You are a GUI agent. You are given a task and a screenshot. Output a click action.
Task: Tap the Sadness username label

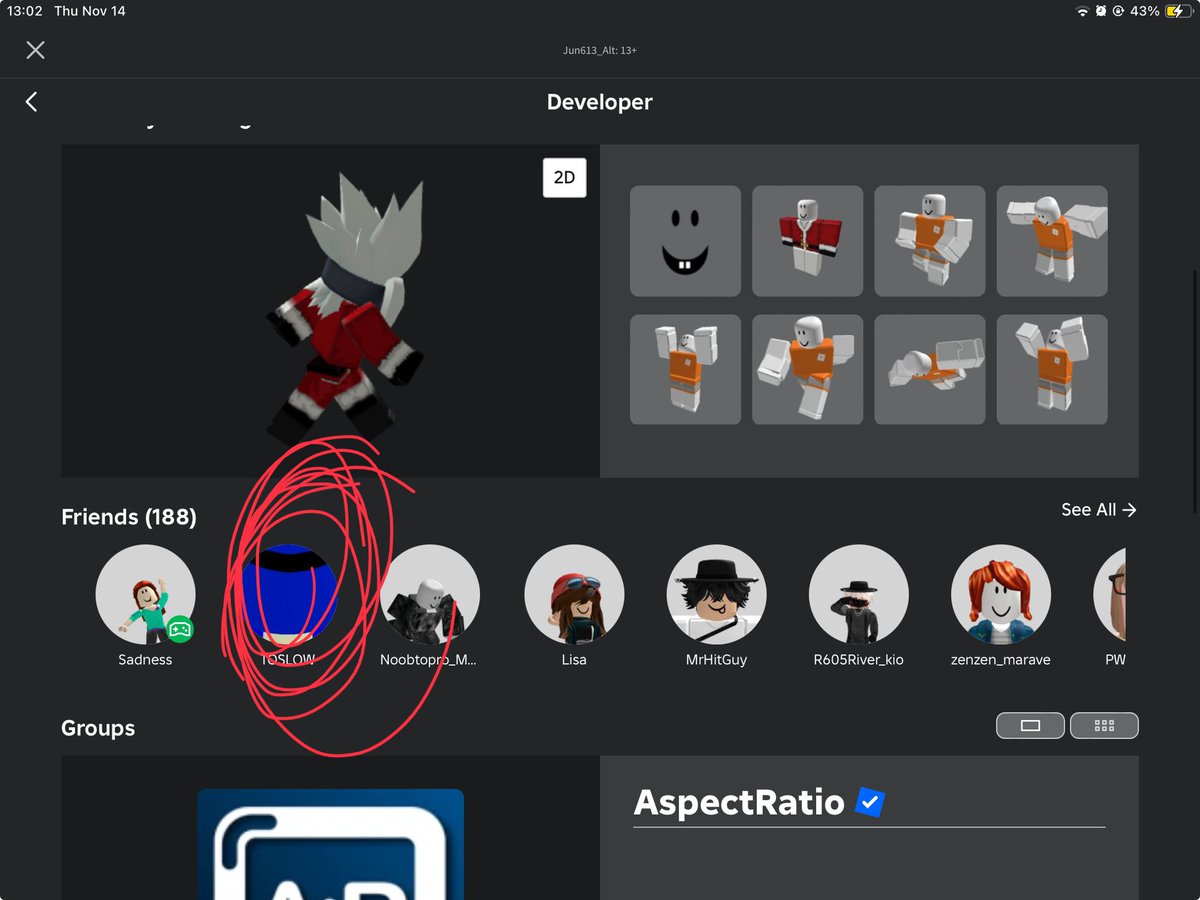145,660
